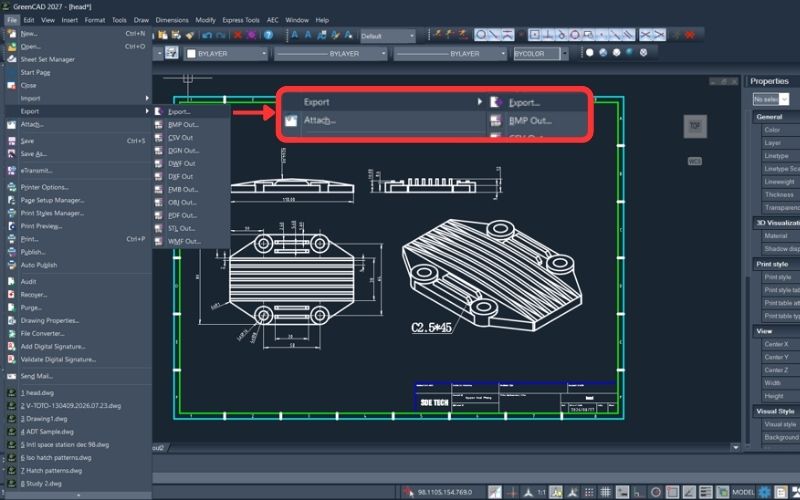Toggle the square object snap status button
800x500 pixels.
pyautogui.click(x=672, y=492)
